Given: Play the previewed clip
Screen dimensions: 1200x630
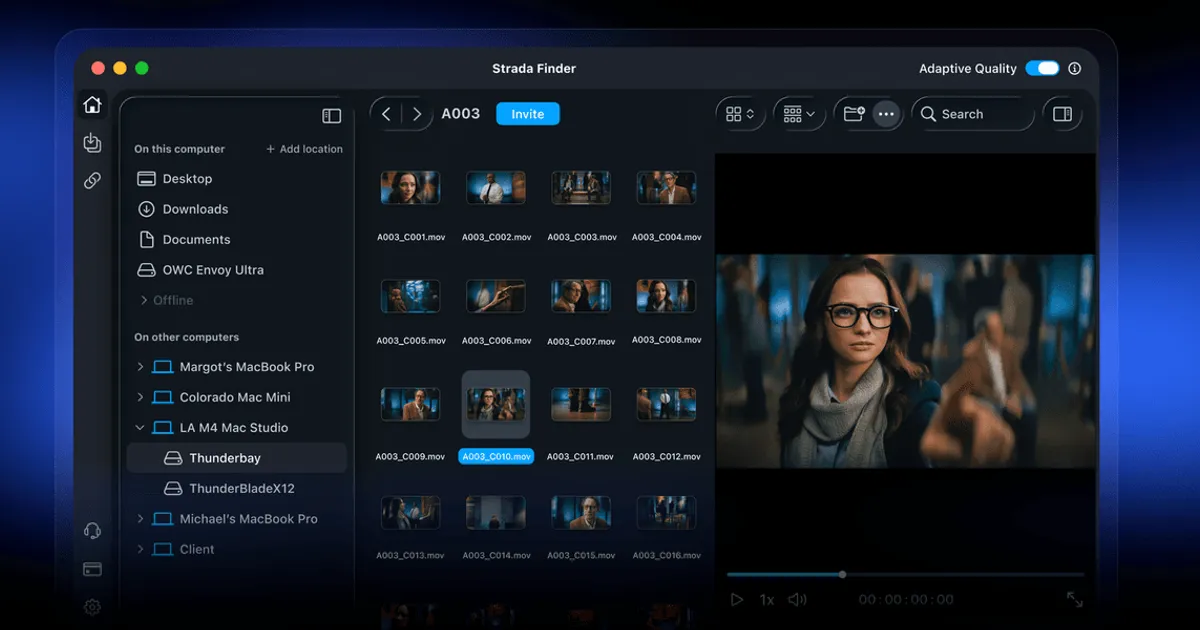Looking at the screenshot, I should (x=737, y=600).
